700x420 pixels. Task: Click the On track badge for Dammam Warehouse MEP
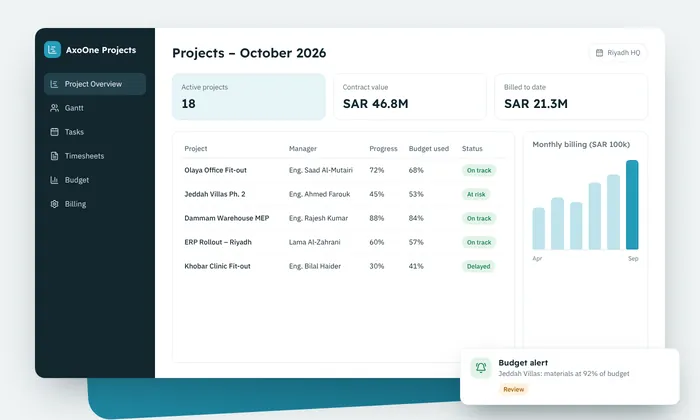click(x=479, y=218)
